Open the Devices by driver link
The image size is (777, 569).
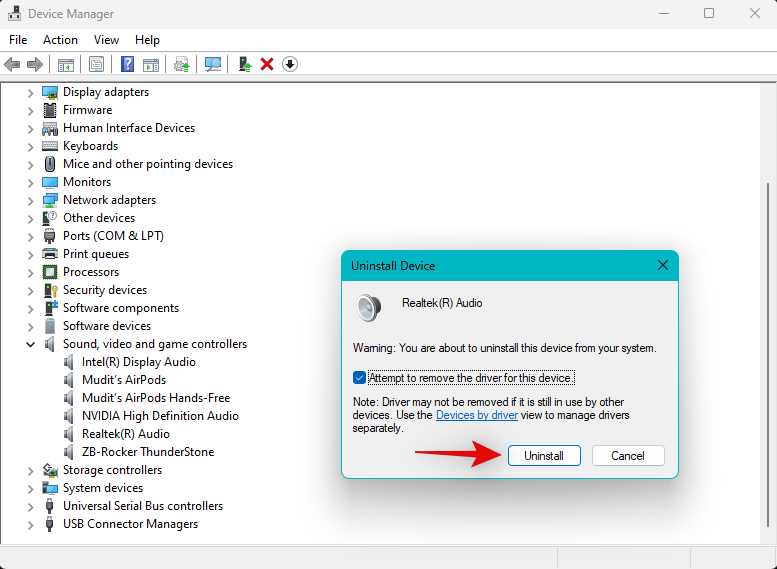click(x=477, y=415)
